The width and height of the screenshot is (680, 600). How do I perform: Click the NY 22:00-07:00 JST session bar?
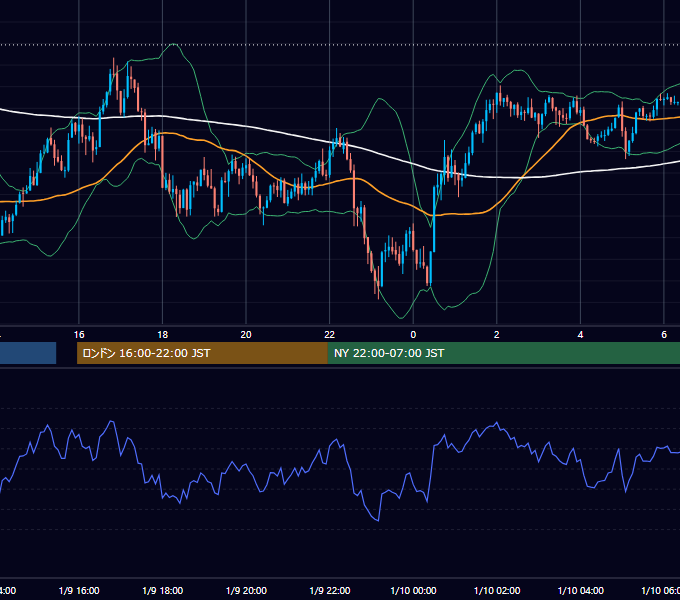tap(503, 353)
